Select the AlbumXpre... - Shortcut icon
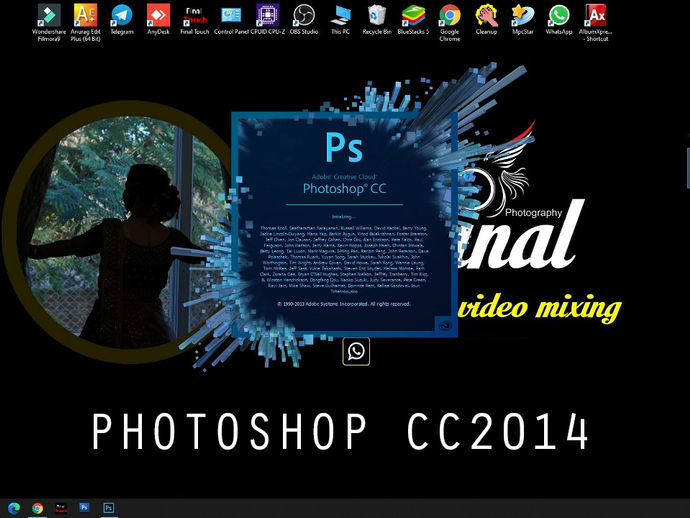 (x=596, y=22)
